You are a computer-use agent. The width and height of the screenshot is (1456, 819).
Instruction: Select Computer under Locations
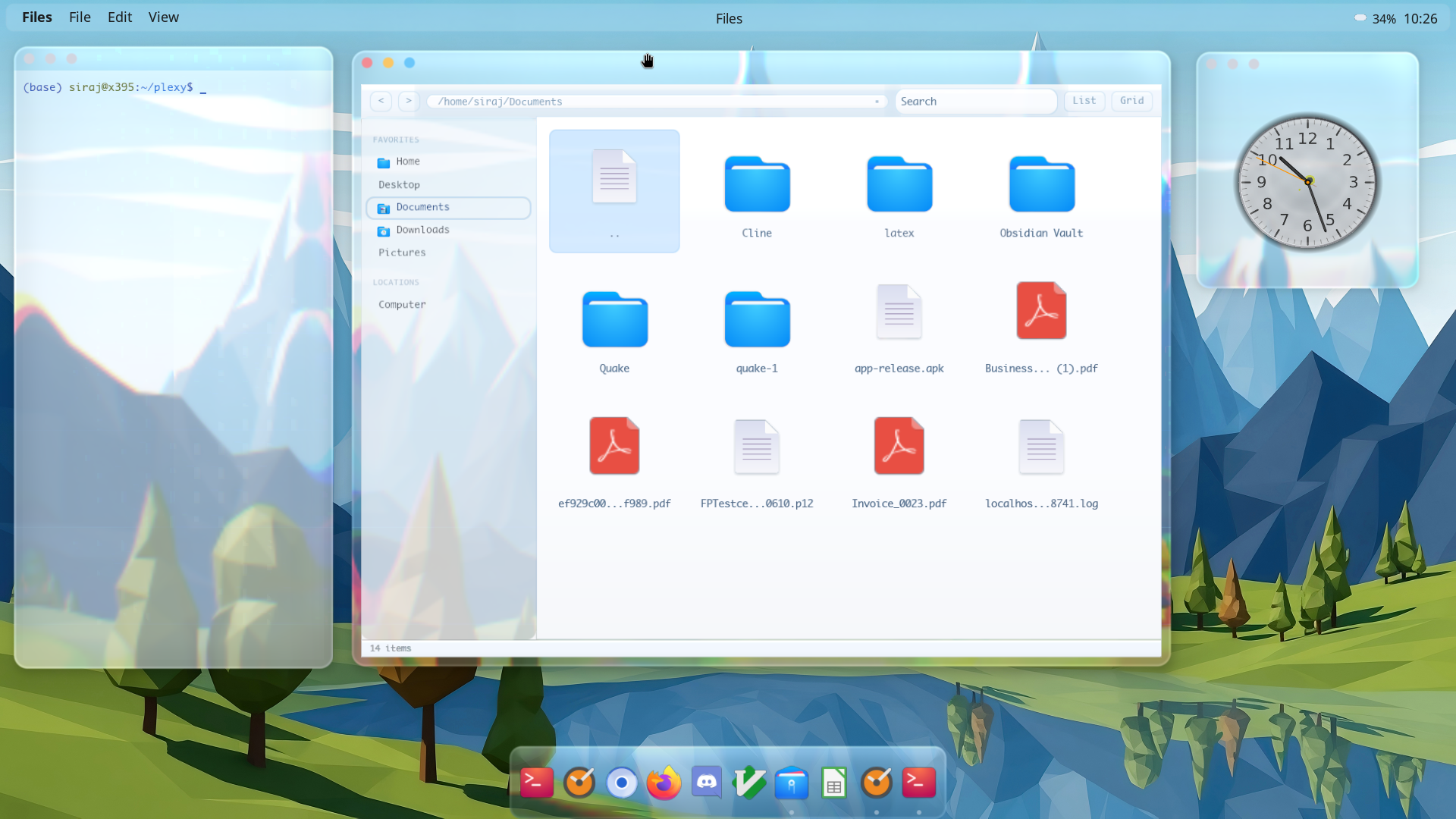click(402, 305)
